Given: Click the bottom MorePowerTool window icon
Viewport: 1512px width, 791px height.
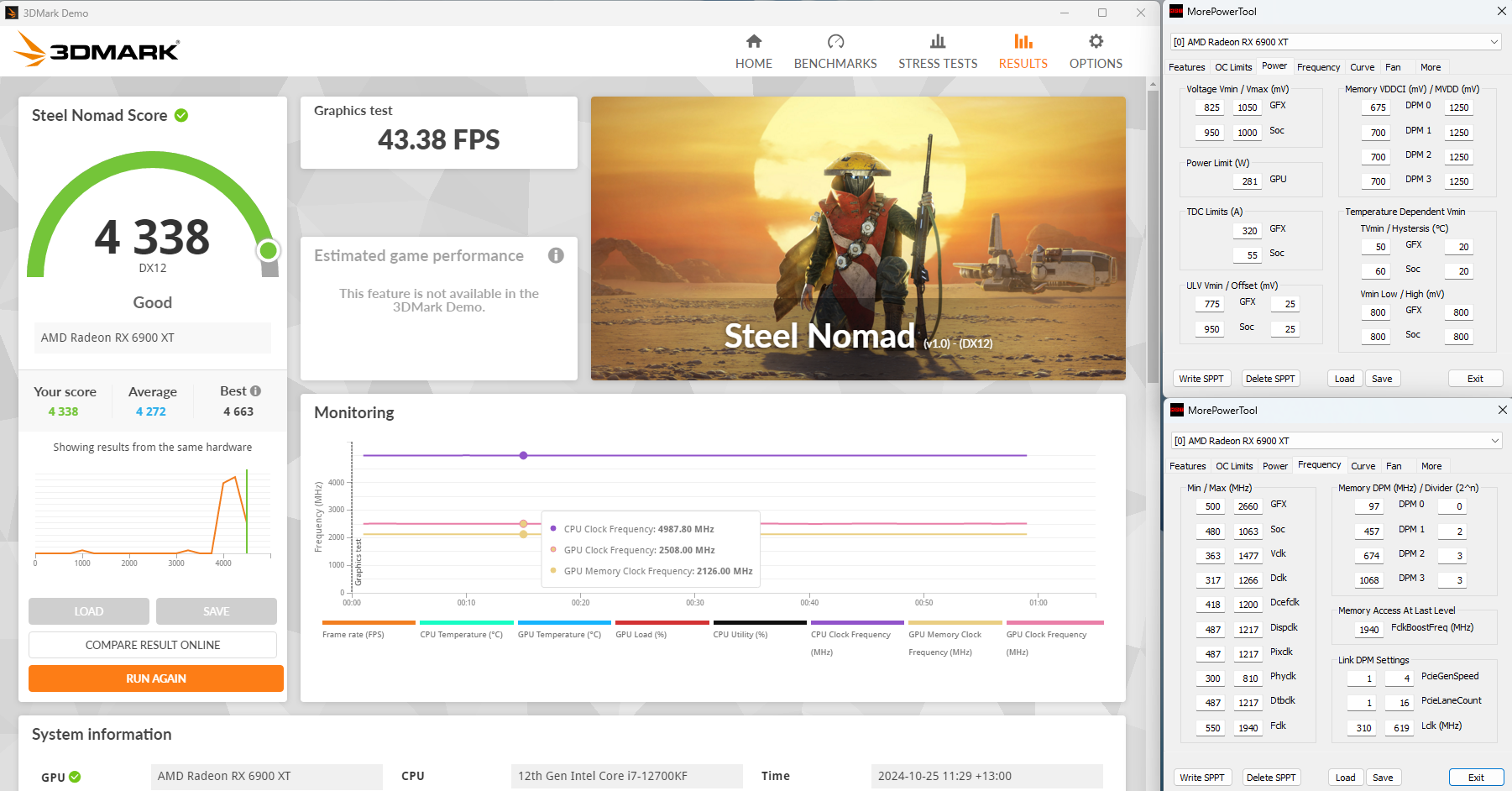Looking at the screenshot, I should pyautogui.click(x=1177, y=411).
